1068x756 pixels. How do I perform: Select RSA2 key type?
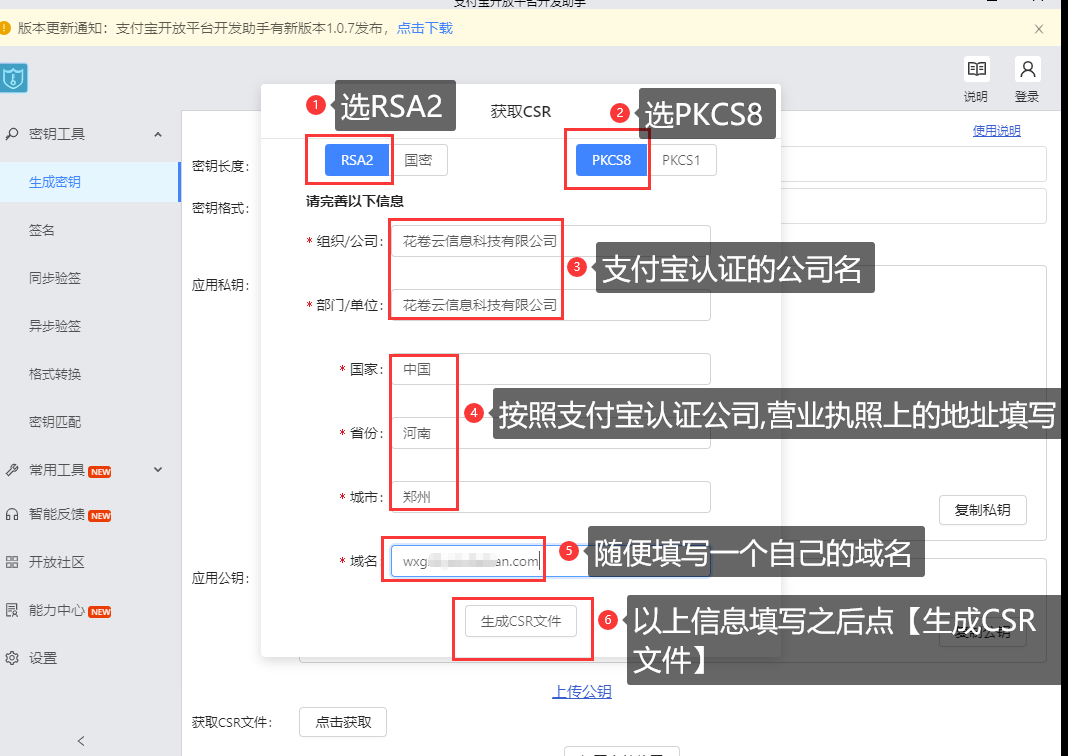[357, 160]
